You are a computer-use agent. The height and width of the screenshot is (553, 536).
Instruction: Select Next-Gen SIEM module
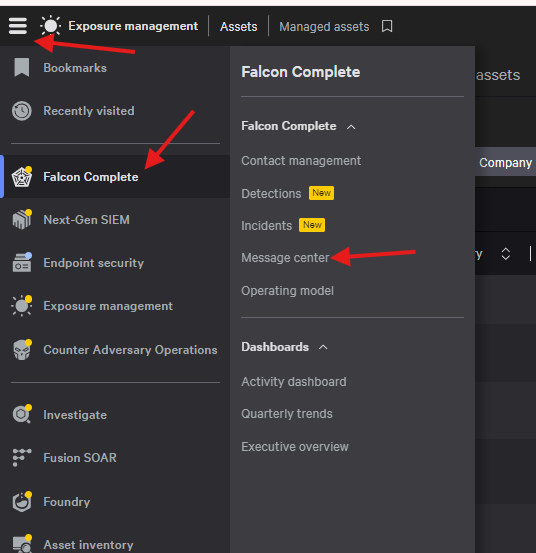(x=86, y=220)
